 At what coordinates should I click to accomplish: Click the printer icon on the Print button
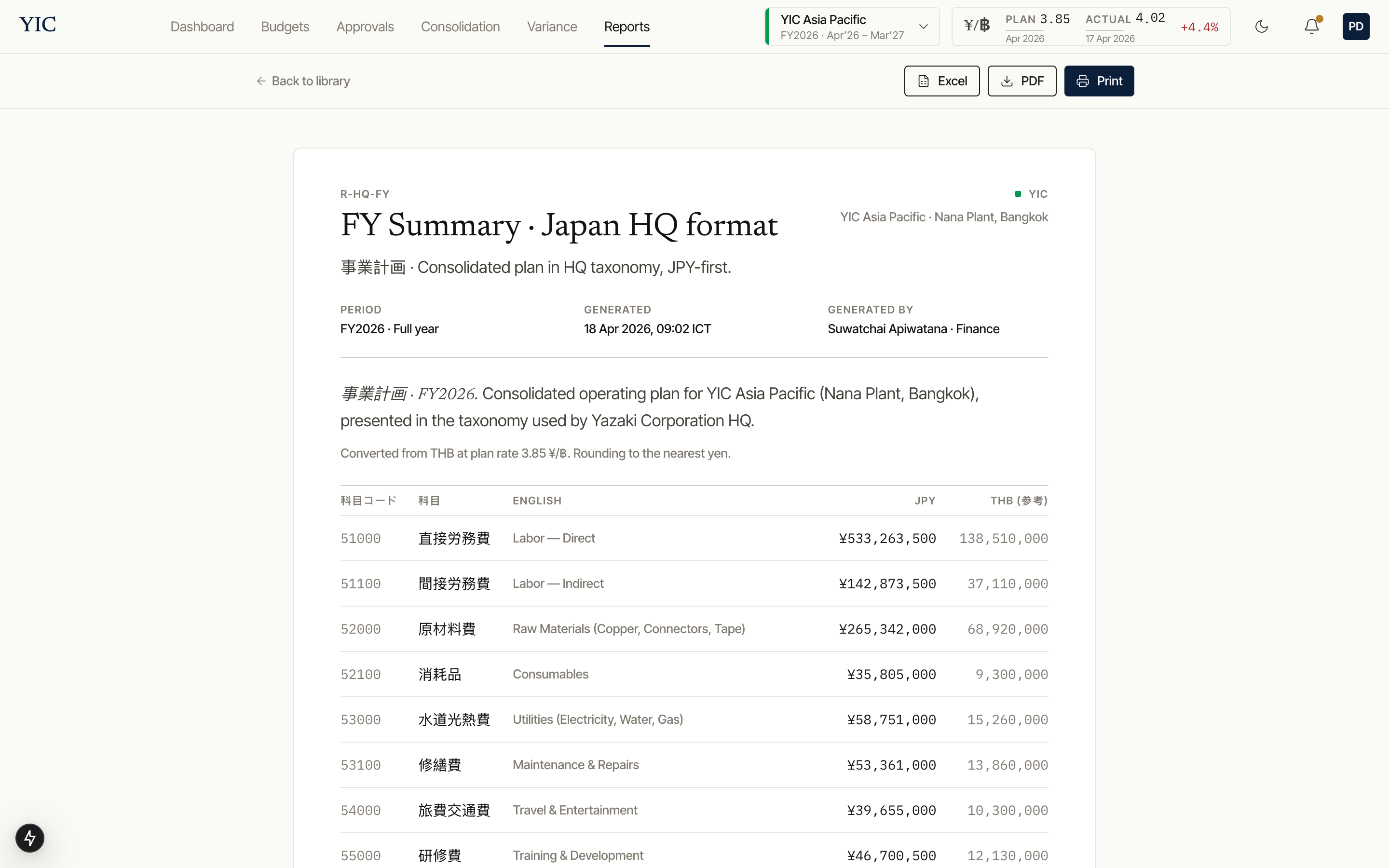pos(1081,81)
